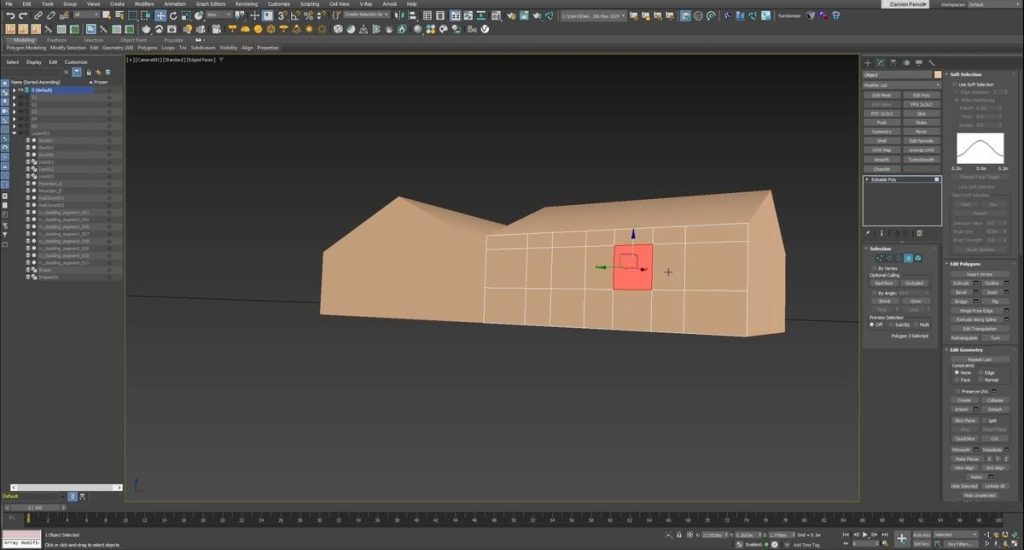Select the Vertex sub-object level icon

click(880, 258)
